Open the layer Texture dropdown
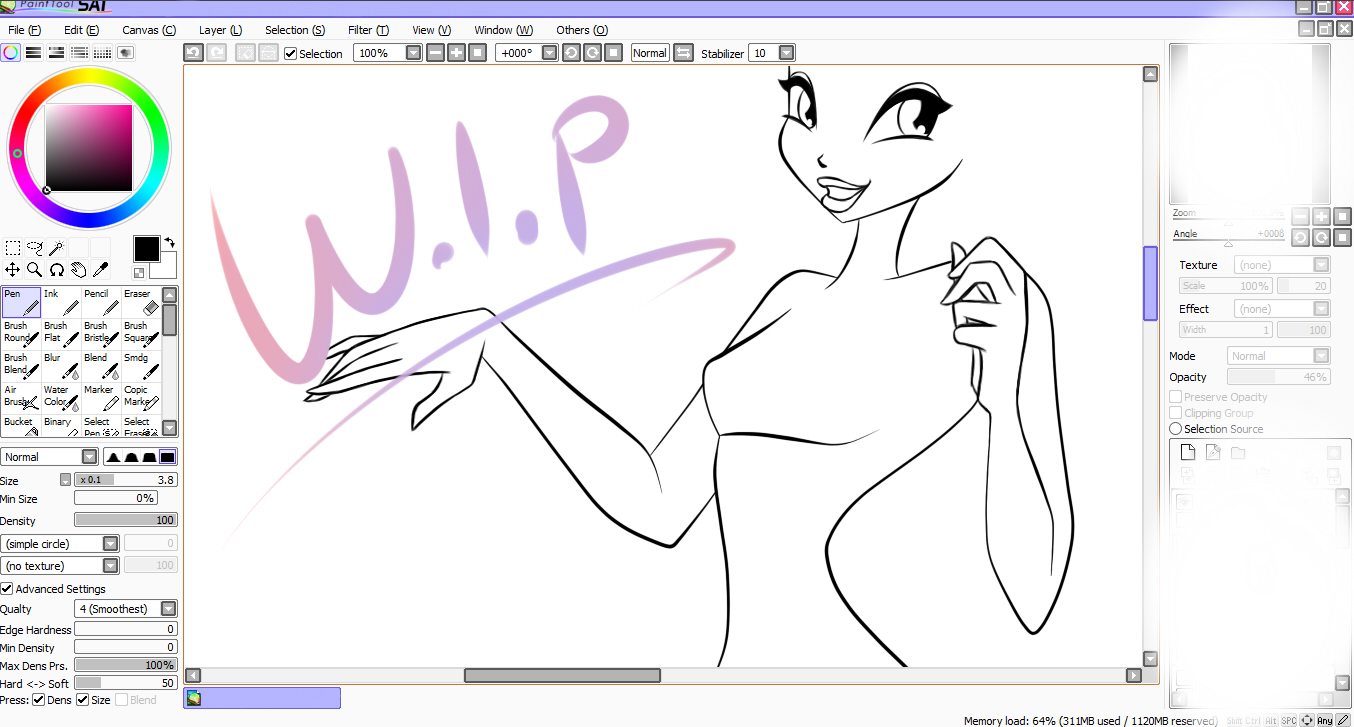This screenshot has width=1354, height=727. point(1283,265)
